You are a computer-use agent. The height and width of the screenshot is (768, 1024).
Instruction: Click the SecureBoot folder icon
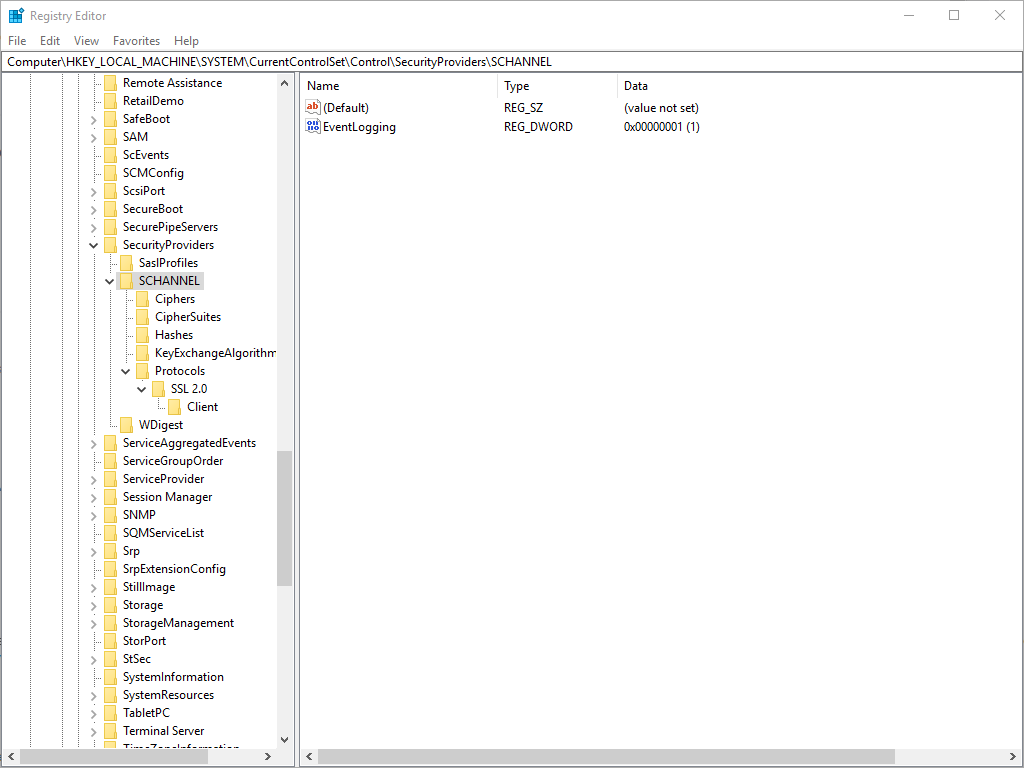[x=110, y=208]
